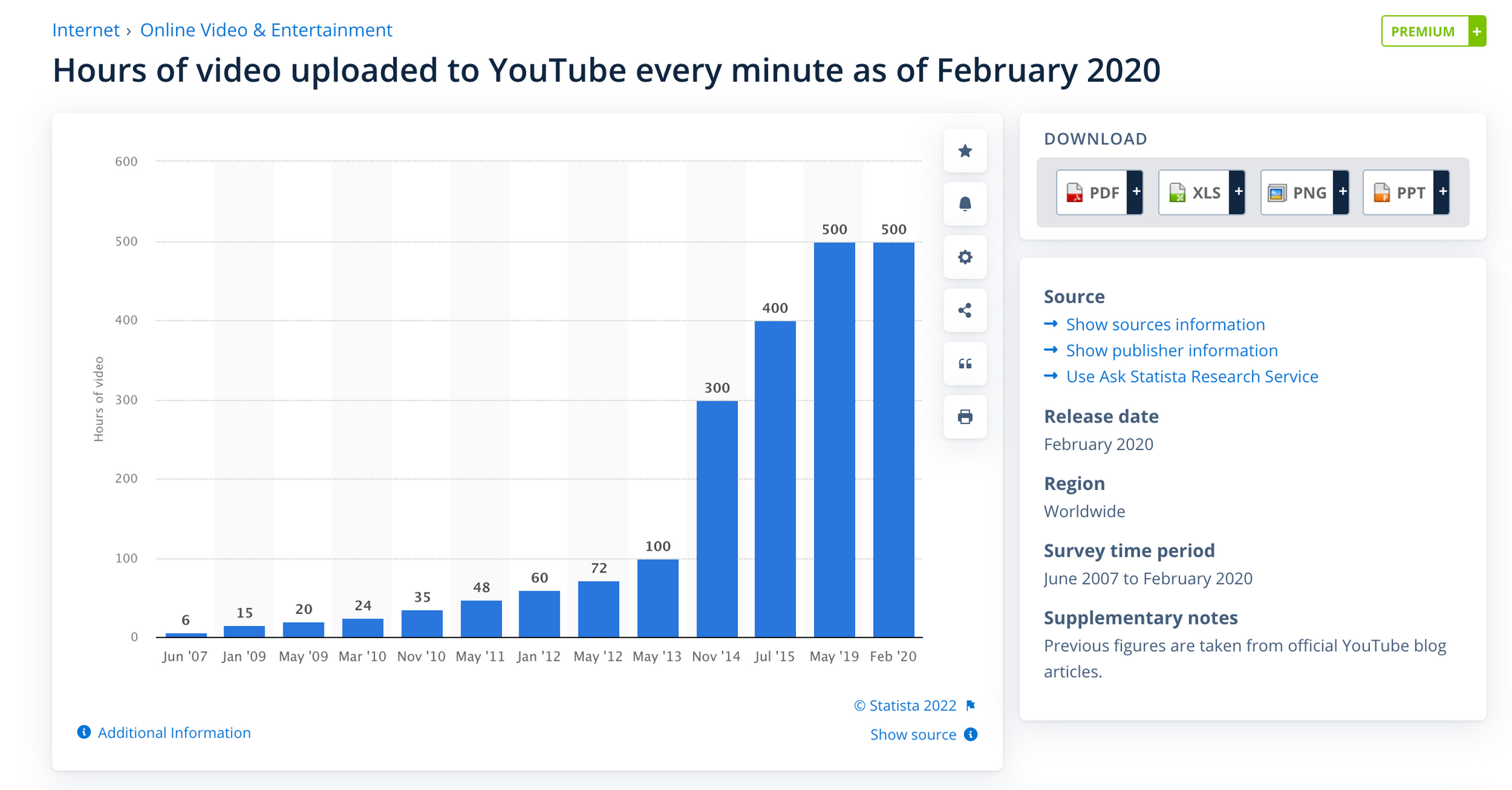Download the statistic as PDF
Screen dimensions: 1512x790
[1099, 193]
